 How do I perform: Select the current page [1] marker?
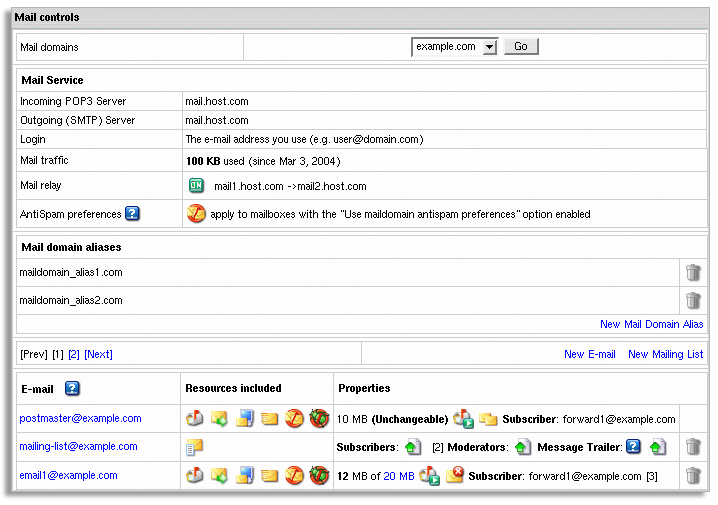click(x=58, y=354)
